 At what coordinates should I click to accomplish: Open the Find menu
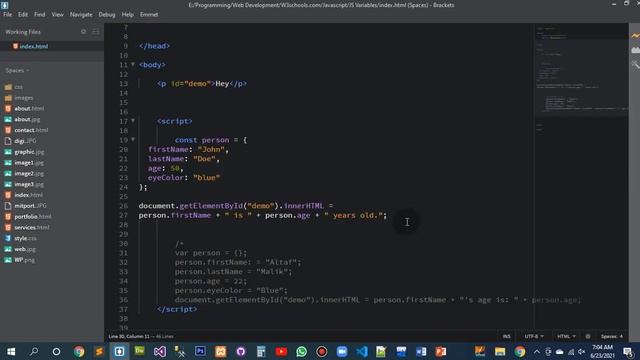[x=40, y=14]
